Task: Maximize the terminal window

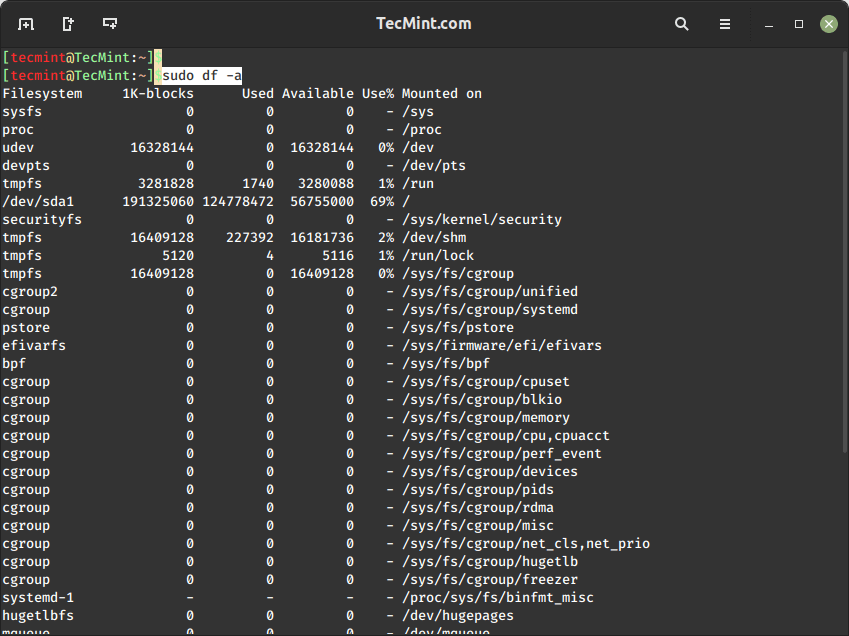Action: click(x=797, y=23)
